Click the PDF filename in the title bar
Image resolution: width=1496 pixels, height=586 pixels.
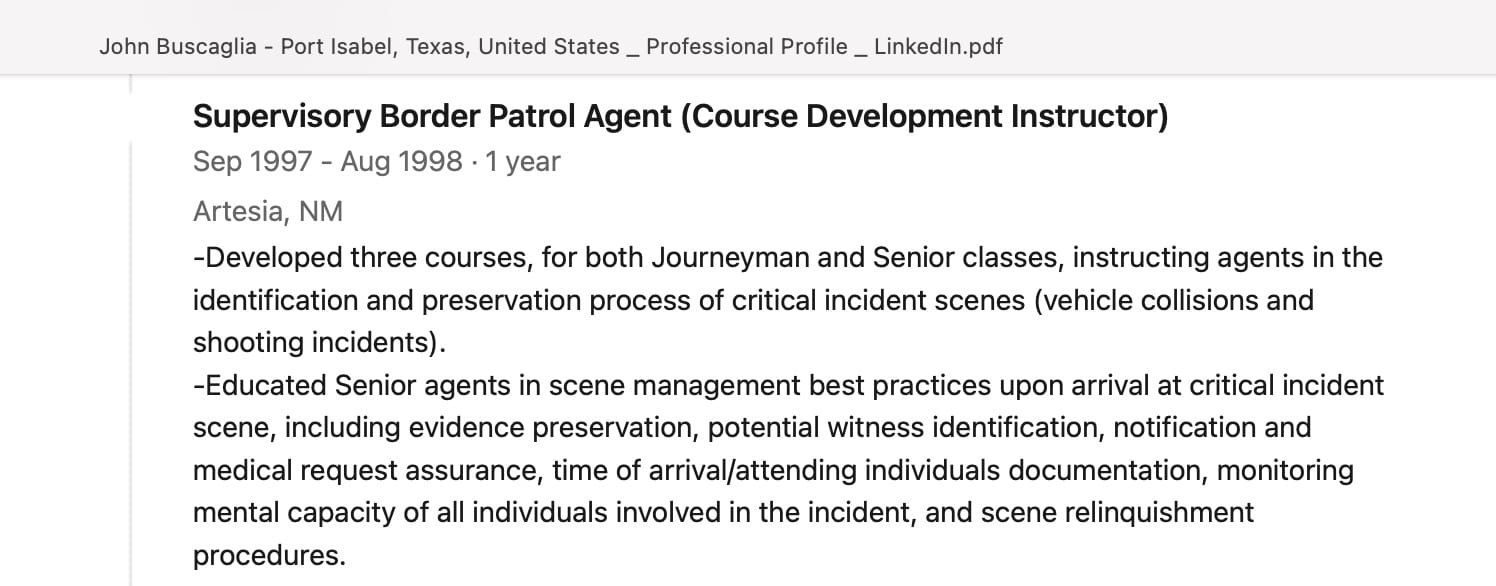point(551,47)
